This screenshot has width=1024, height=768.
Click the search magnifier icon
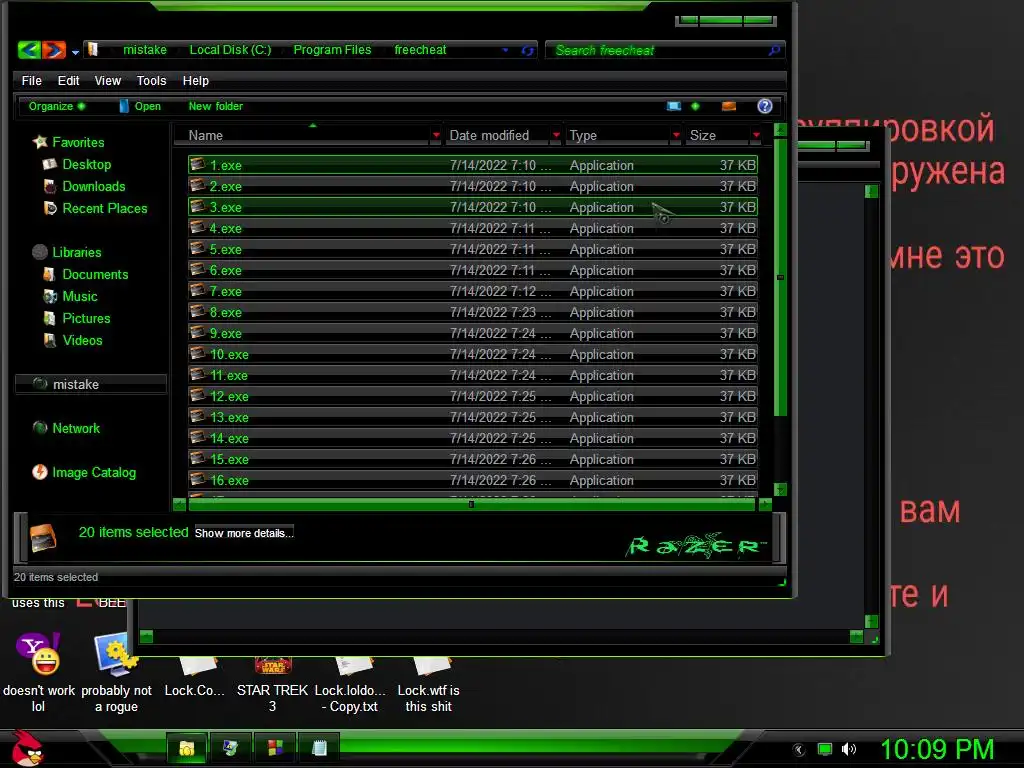775,50
